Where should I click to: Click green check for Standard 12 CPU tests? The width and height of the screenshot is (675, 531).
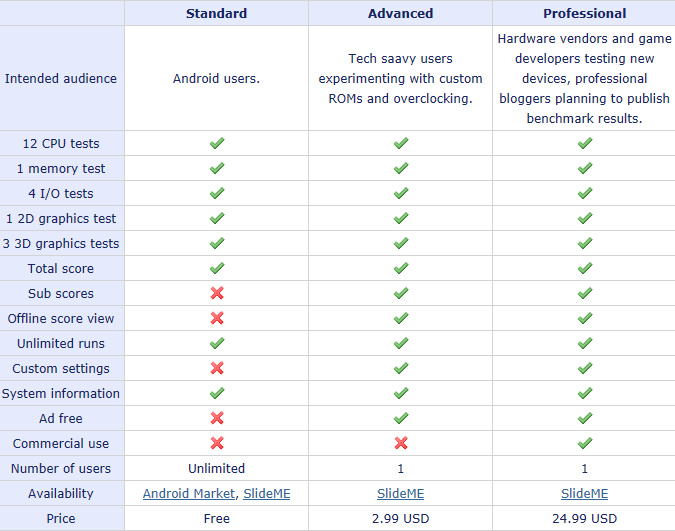pos(217,144)
